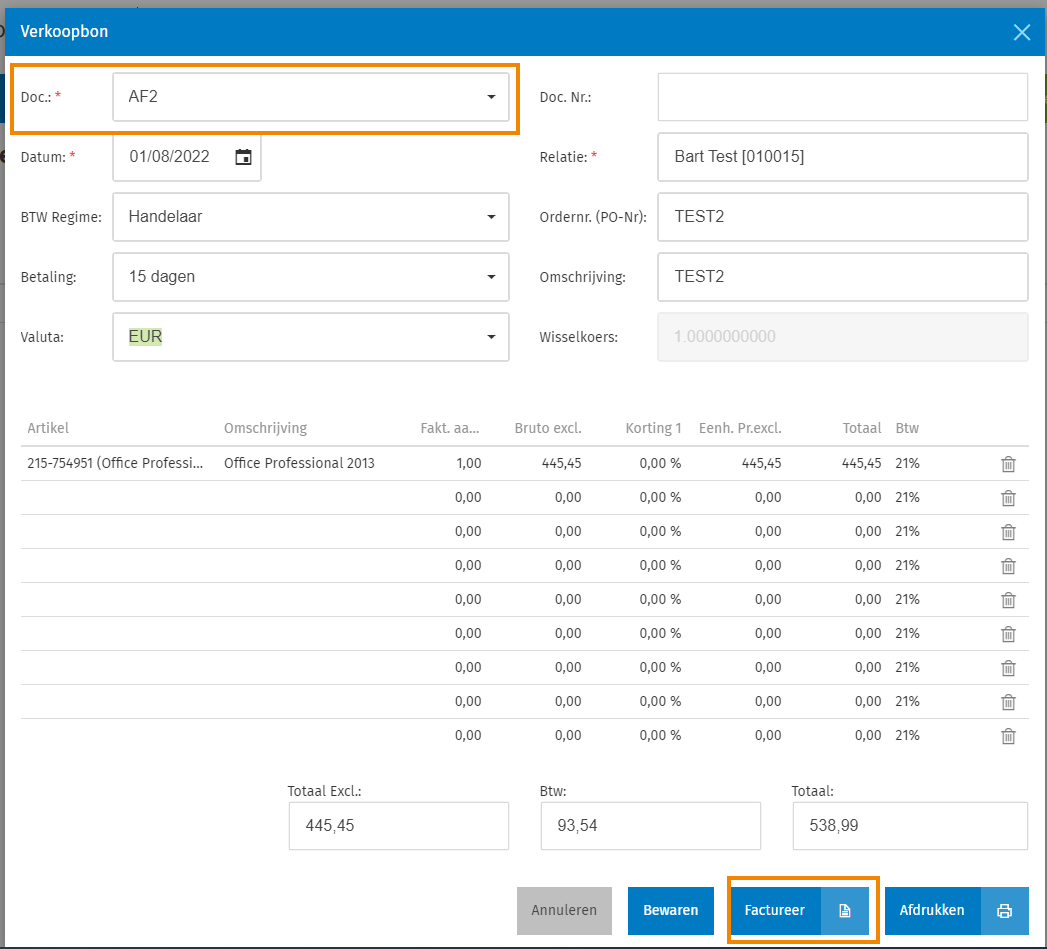Image resolution: width=1047 pixels, height=949 pixels.
Task: Click the Bruto excl. column header
Action: coord(548,428)
